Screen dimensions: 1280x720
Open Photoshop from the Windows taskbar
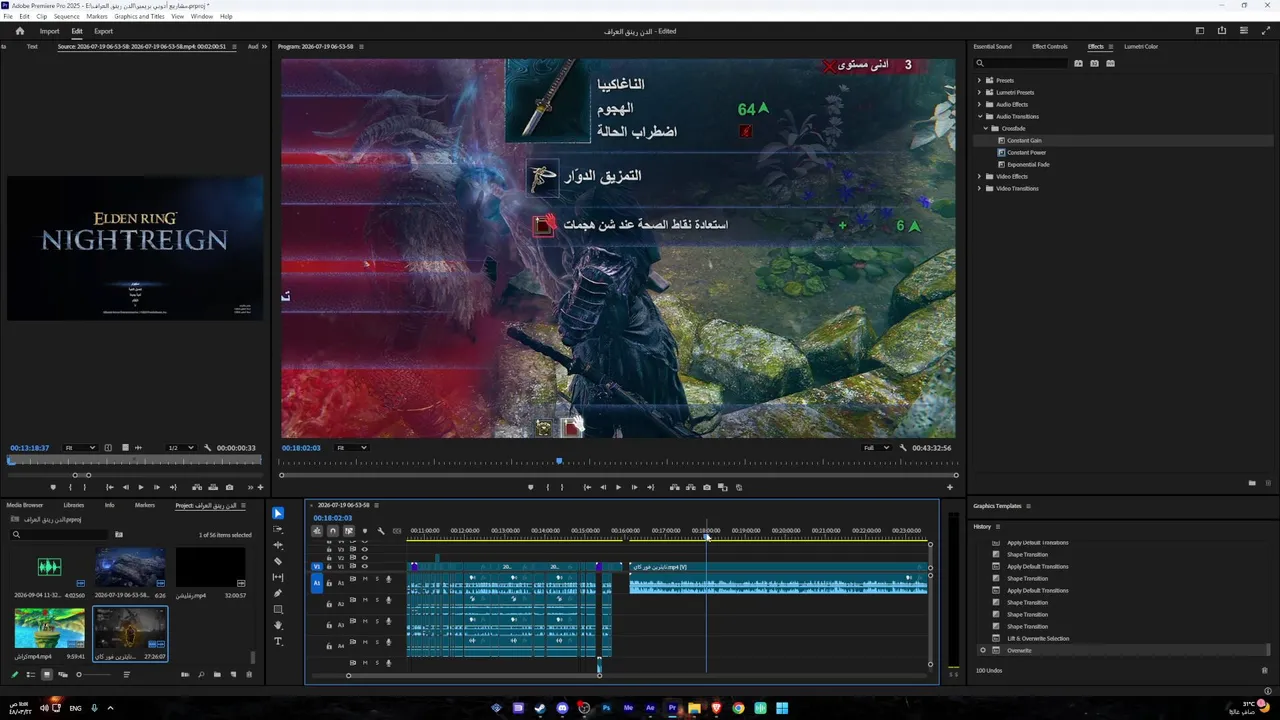pos(606,708)
